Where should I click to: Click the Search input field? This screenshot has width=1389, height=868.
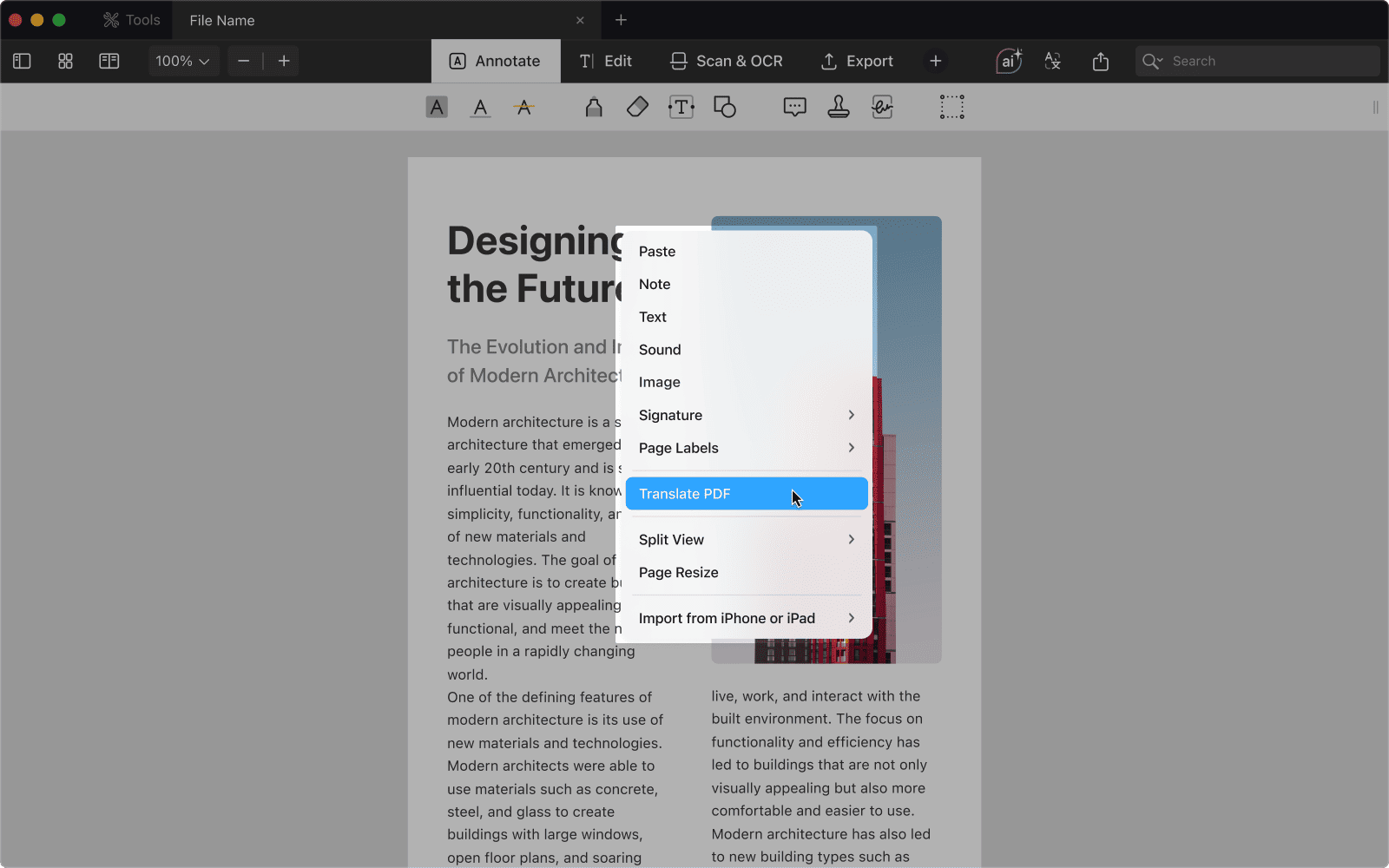[x=1267, y=61]
